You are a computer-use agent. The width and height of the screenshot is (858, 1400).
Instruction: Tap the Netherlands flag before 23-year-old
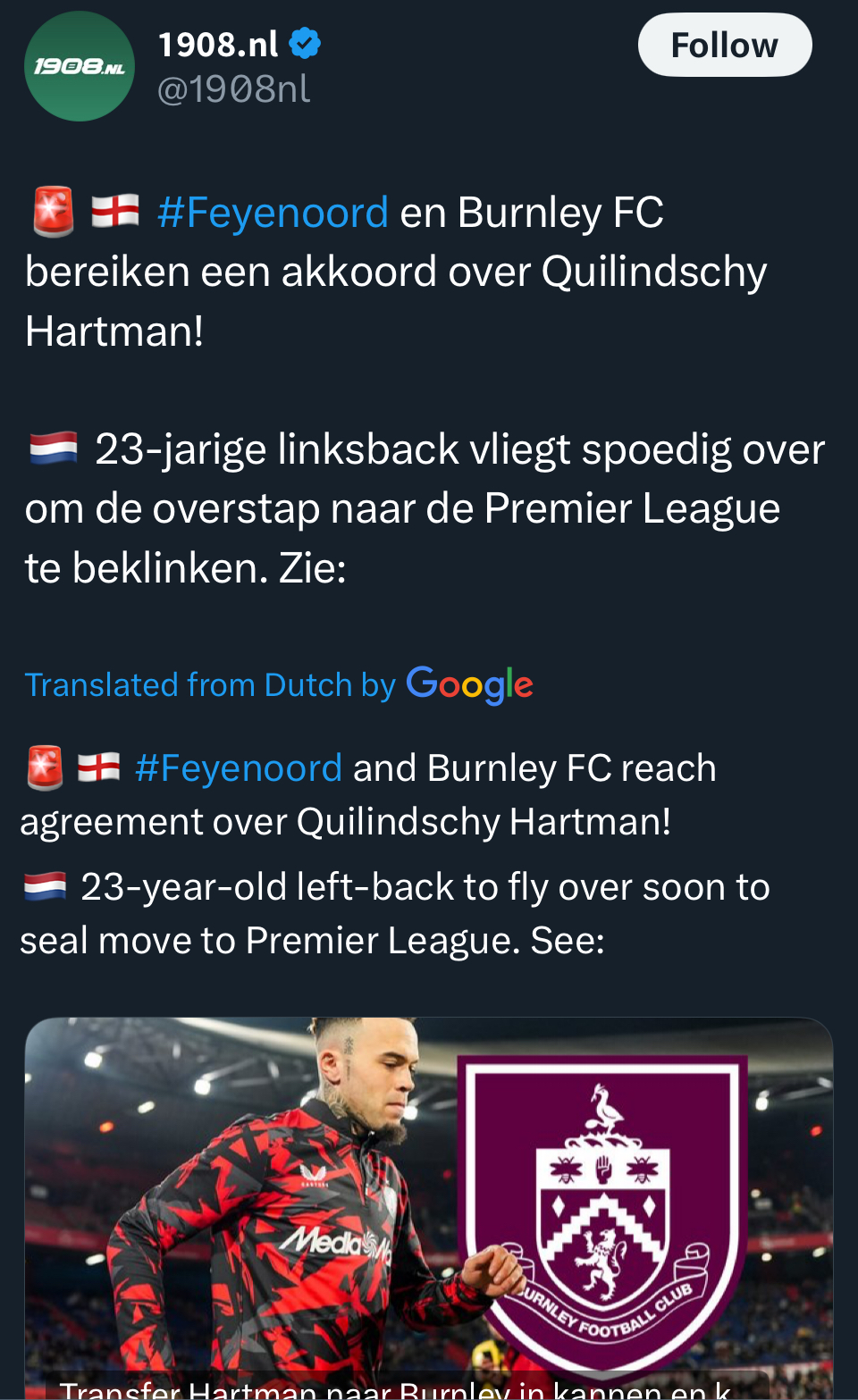(45, 886)
